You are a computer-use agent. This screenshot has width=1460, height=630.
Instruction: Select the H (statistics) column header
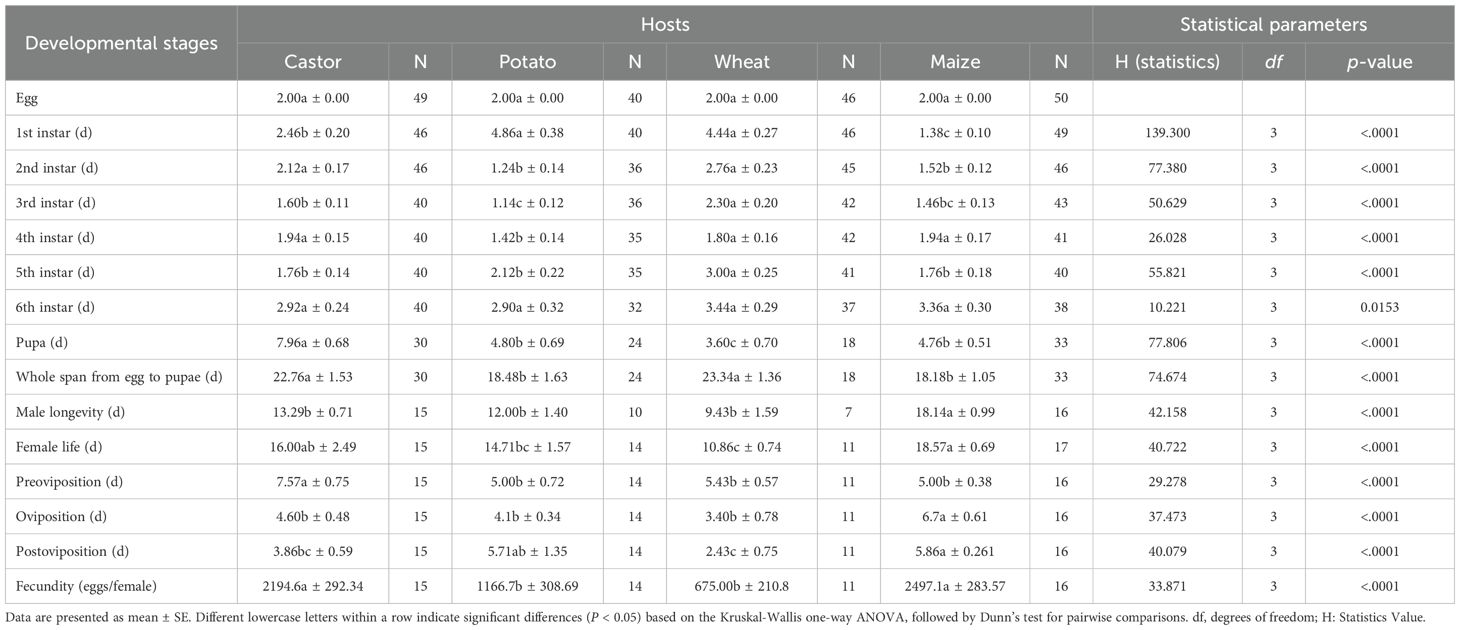[1168, 62]
